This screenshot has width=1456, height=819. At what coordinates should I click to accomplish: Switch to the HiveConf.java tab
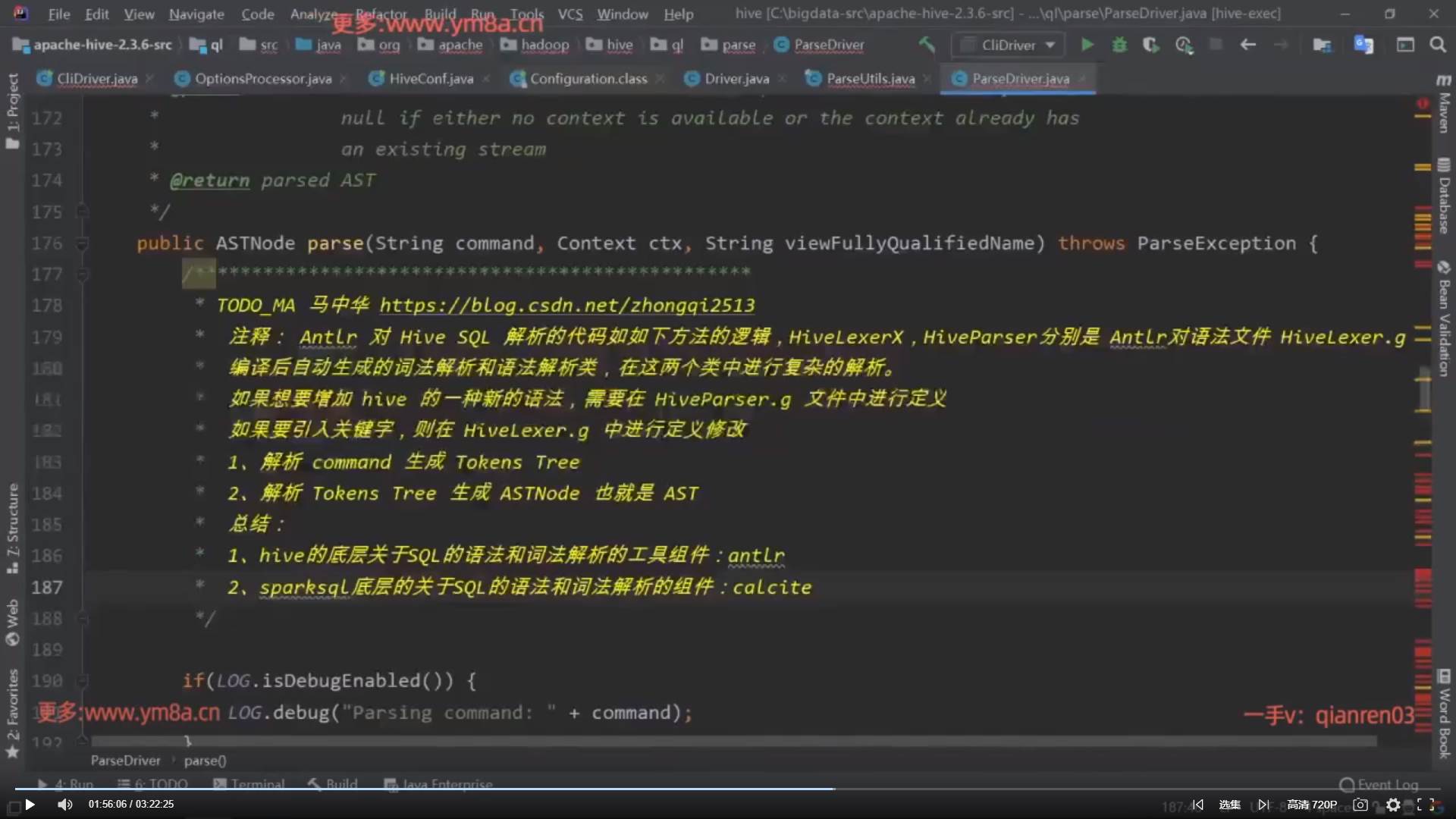(x=430, y=79)
